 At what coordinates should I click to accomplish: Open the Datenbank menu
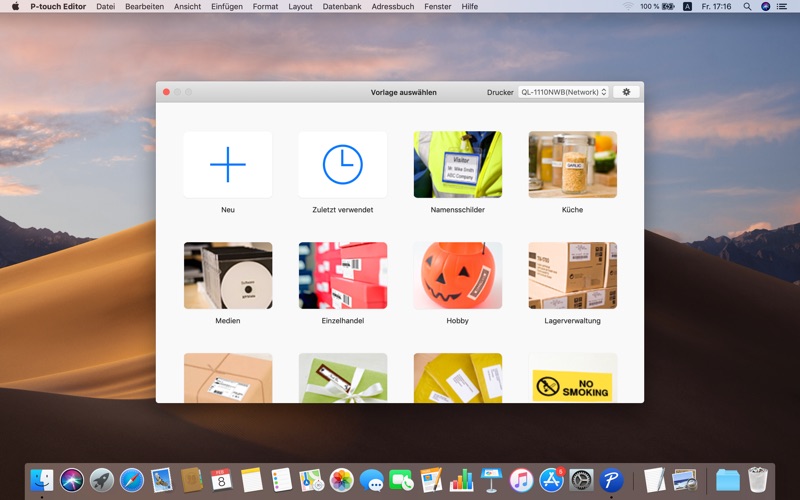click(342, 6)
